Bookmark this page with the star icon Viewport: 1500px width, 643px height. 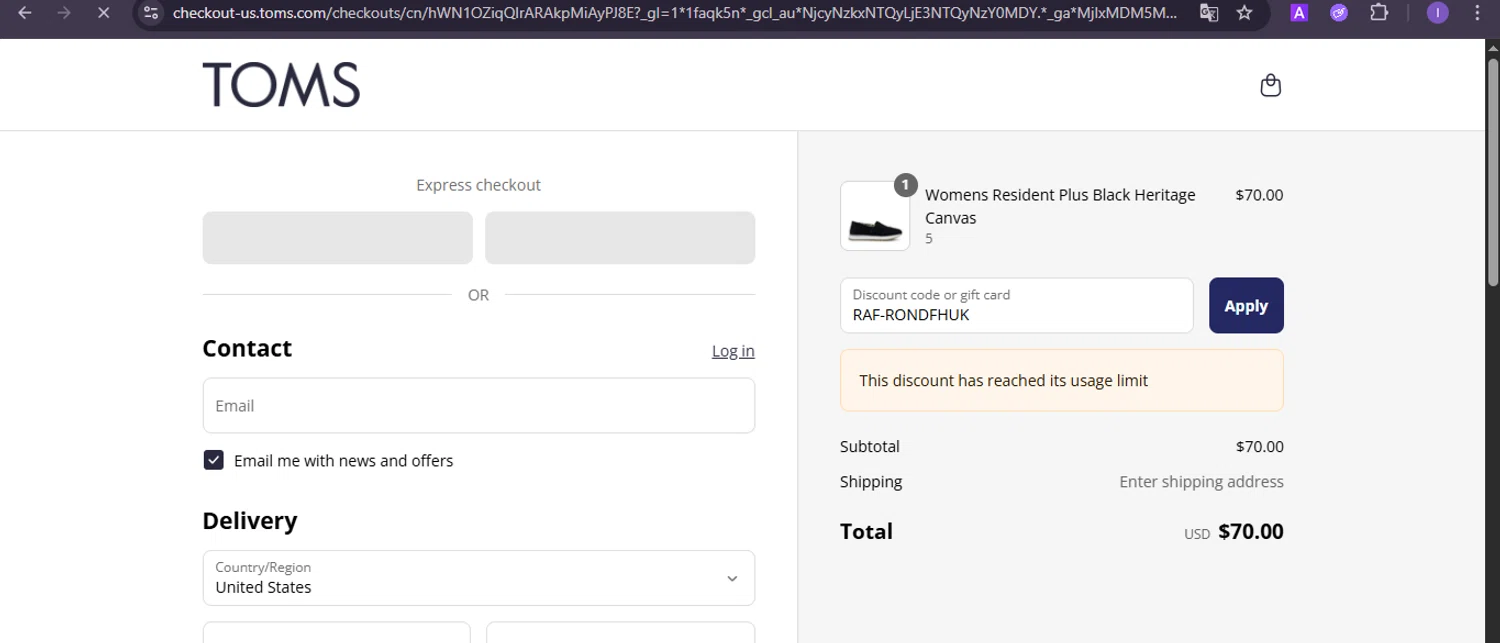click(1244, 13)
